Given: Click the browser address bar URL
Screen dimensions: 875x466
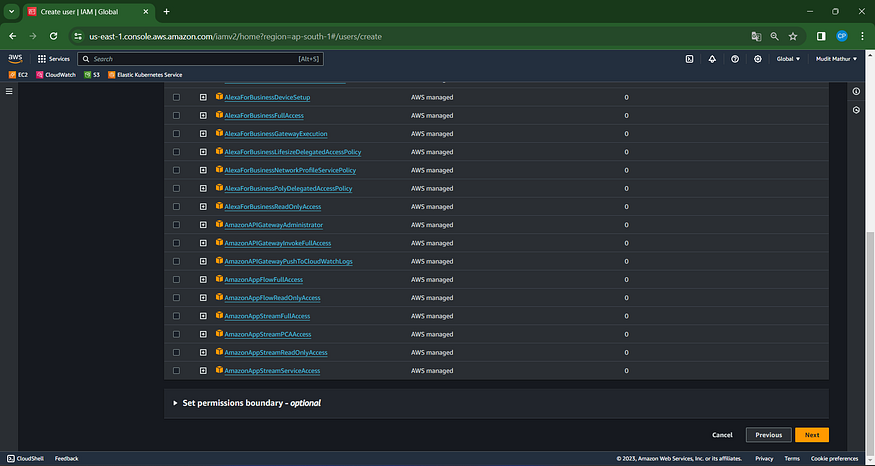Looking at the screenshot, I should pyautogui.click(x=235, y=36).
